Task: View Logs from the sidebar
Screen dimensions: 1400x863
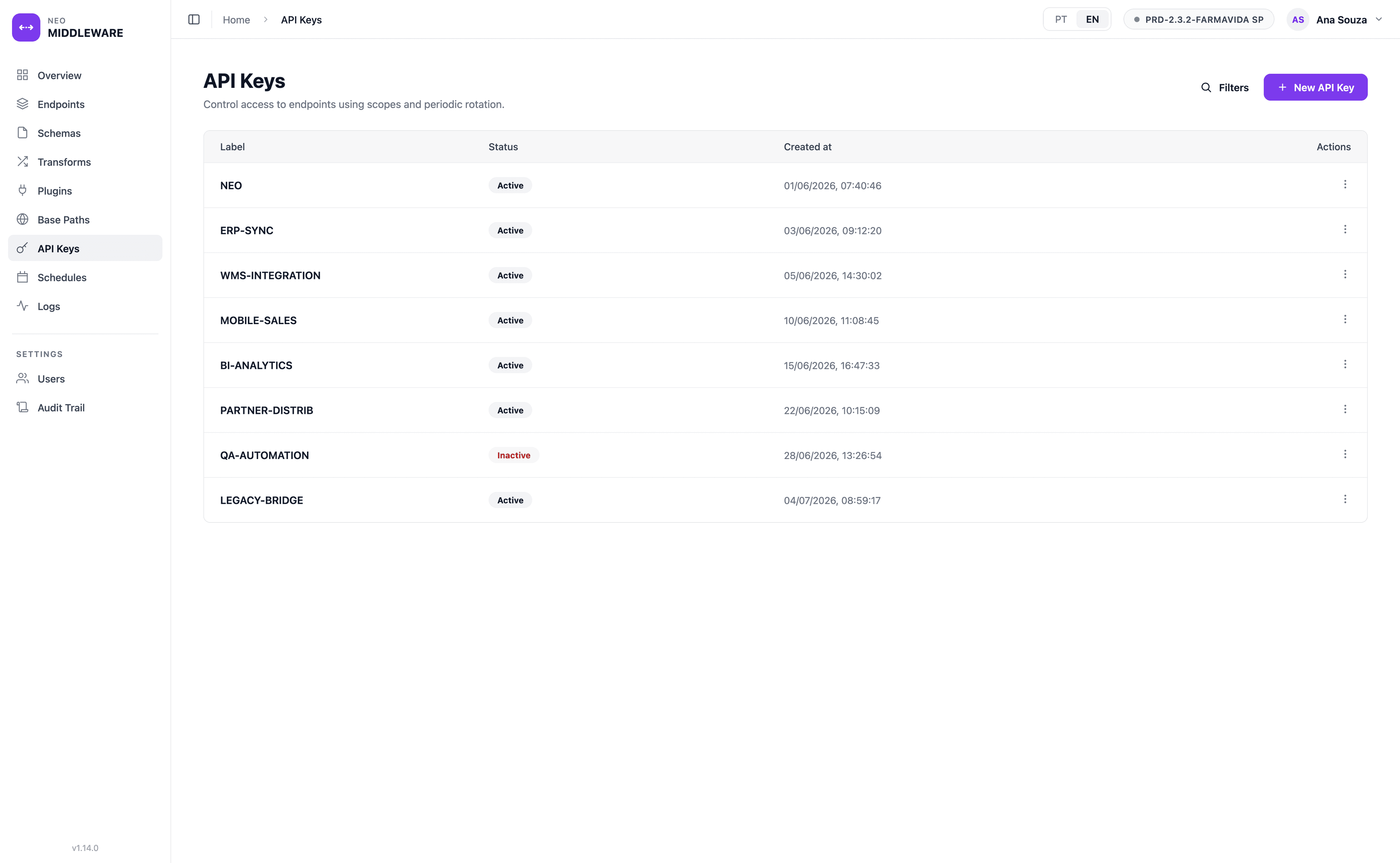Action: pos(85,306)
